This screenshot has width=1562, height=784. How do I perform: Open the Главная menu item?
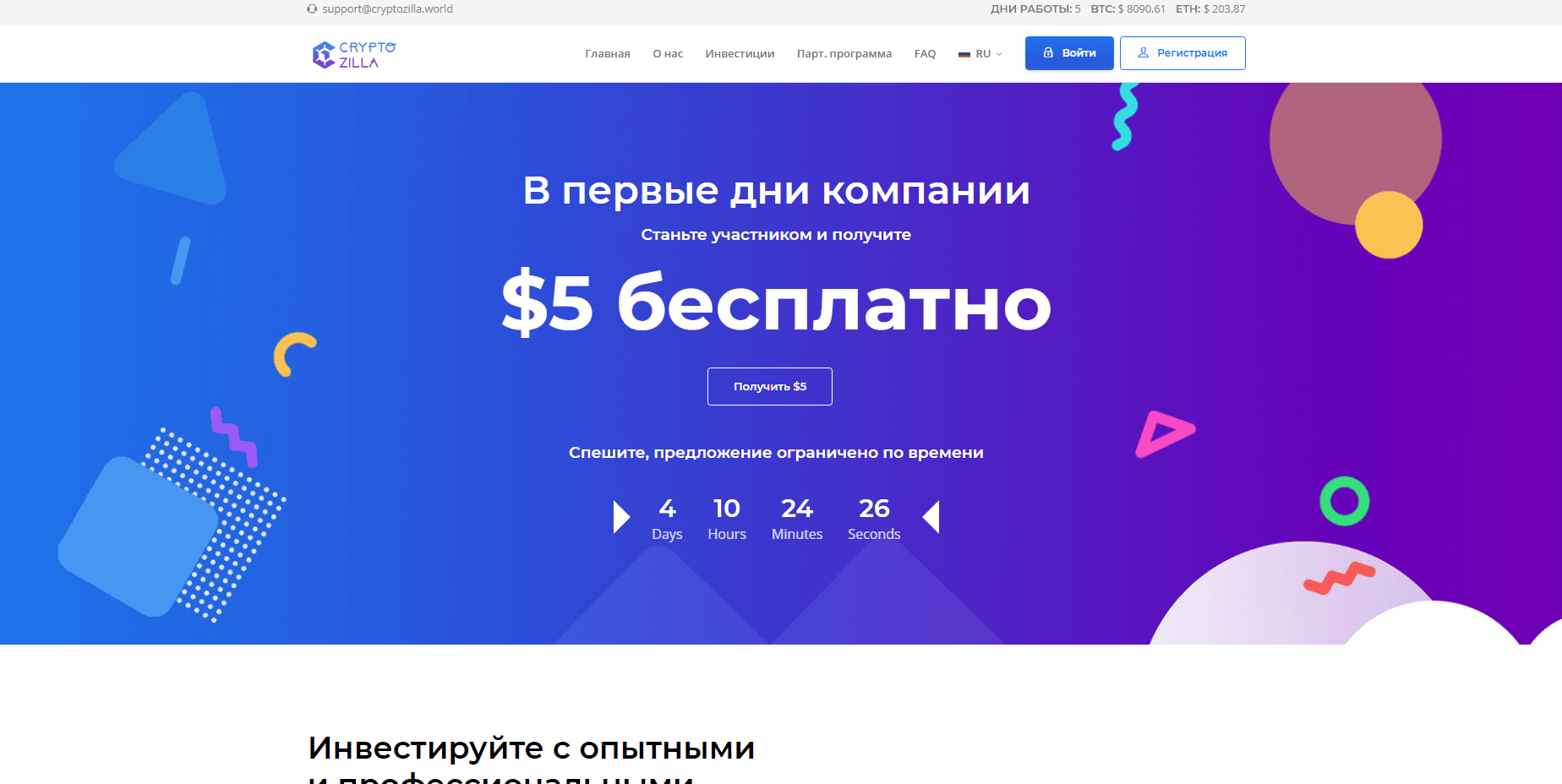coord(608,54)
